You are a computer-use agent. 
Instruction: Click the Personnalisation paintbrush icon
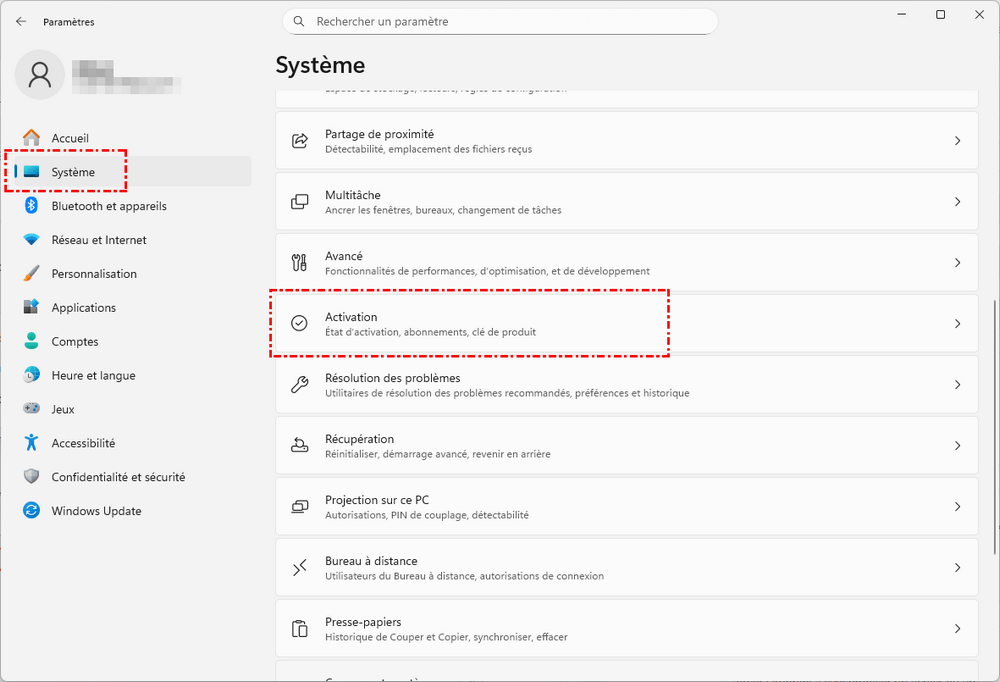[x=32, y=274]
